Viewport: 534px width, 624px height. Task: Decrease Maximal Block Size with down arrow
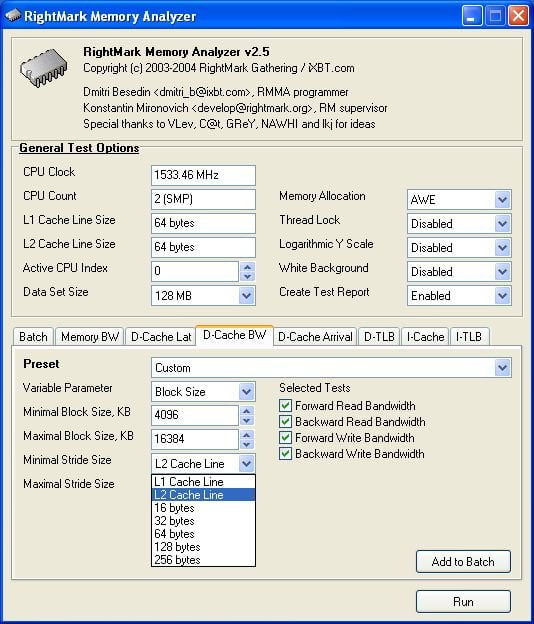pyautogui.click(x=247, y=444)
